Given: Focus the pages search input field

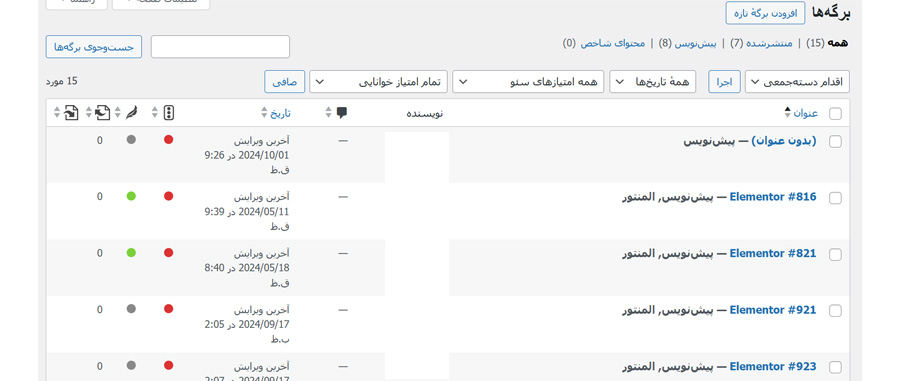Looking at the screenshot, I should coord(220,47).
